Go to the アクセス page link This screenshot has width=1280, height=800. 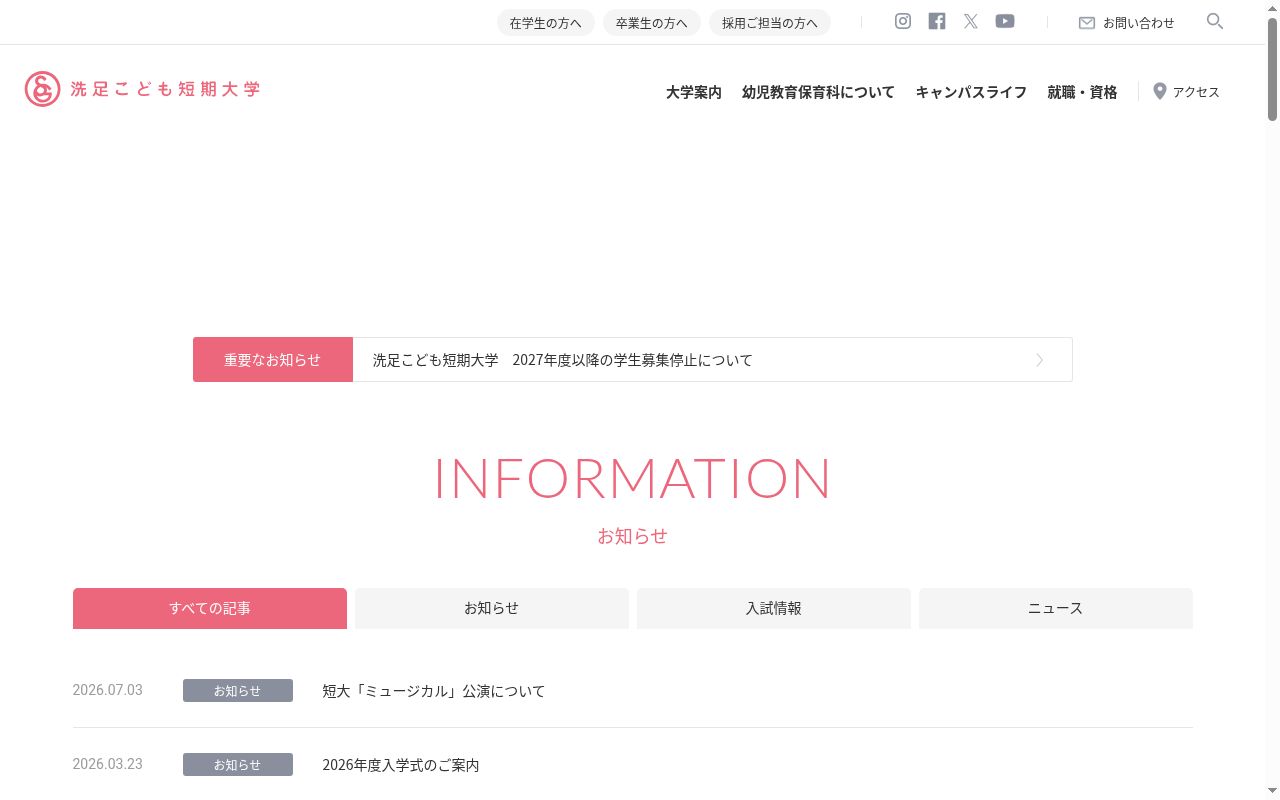[1196, 92]
